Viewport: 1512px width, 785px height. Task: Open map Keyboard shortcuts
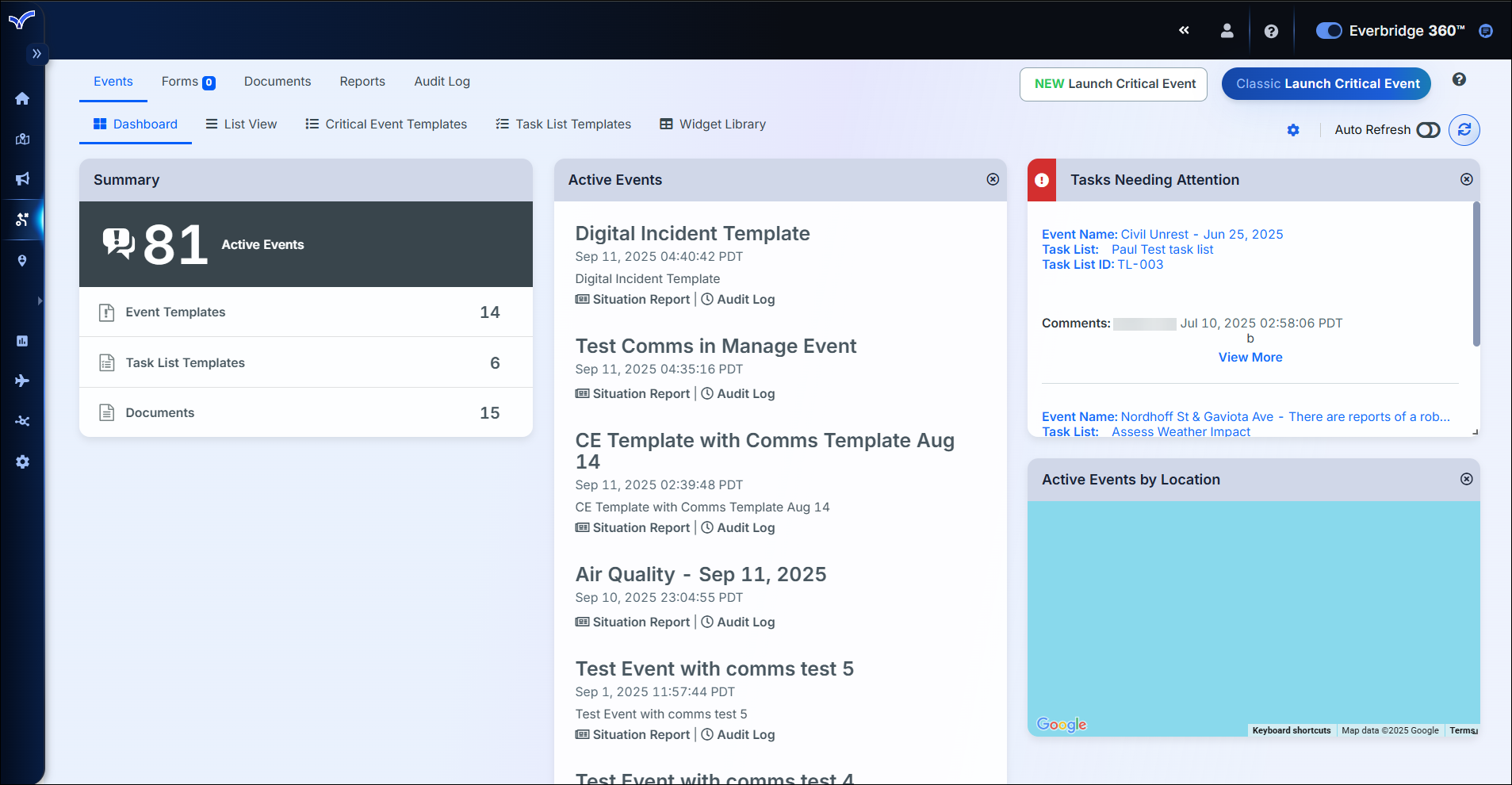point(1292,730)
